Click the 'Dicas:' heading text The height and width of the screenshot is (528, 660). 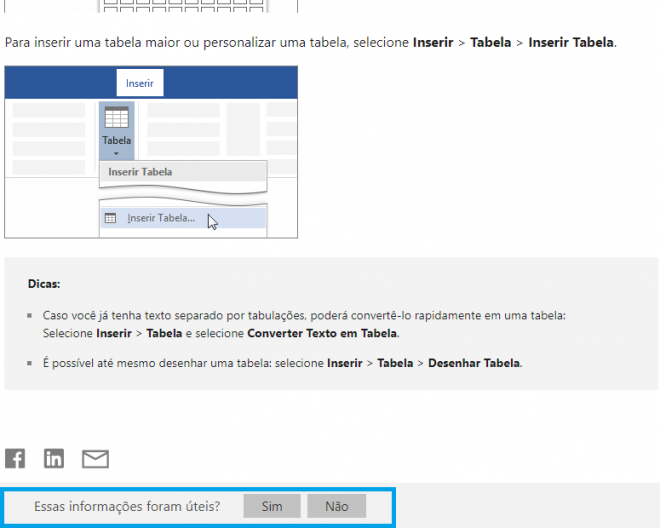pyautogui.click(x=44, y=284)
